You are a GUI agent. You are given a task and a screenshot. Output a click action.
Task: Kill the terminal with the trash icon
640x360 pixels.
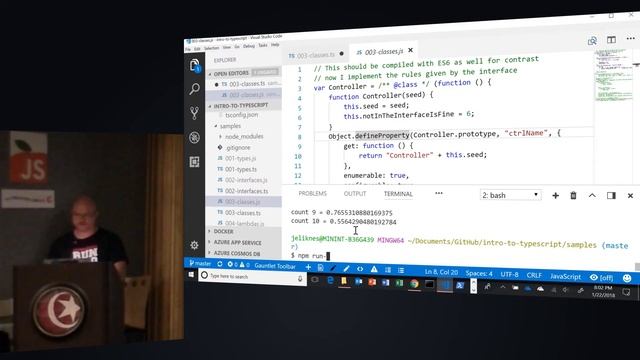click(x=573, y=196)
